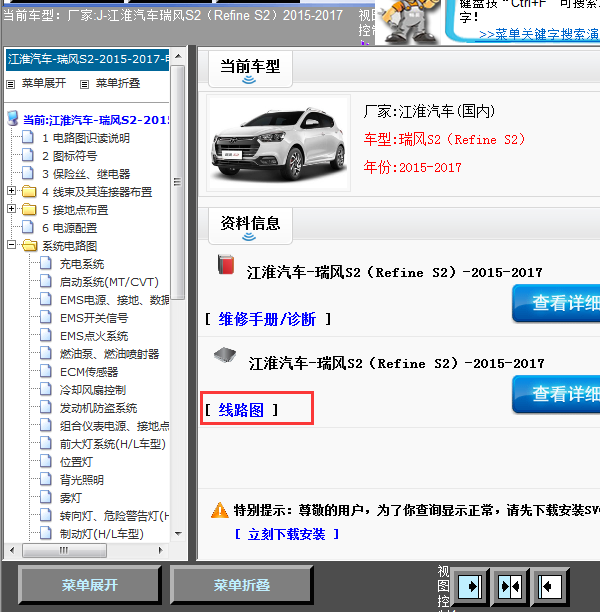Open 2 图标符号 page
Screen dimensions: 600x612
[69, 156]
